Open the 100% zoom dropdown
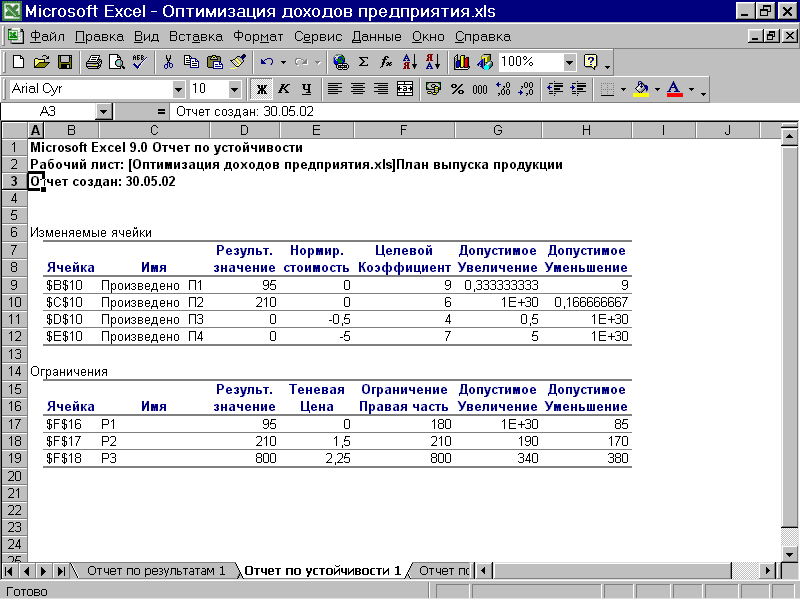The height and width of the screenshot is (600, 800). tap(569, 63)
